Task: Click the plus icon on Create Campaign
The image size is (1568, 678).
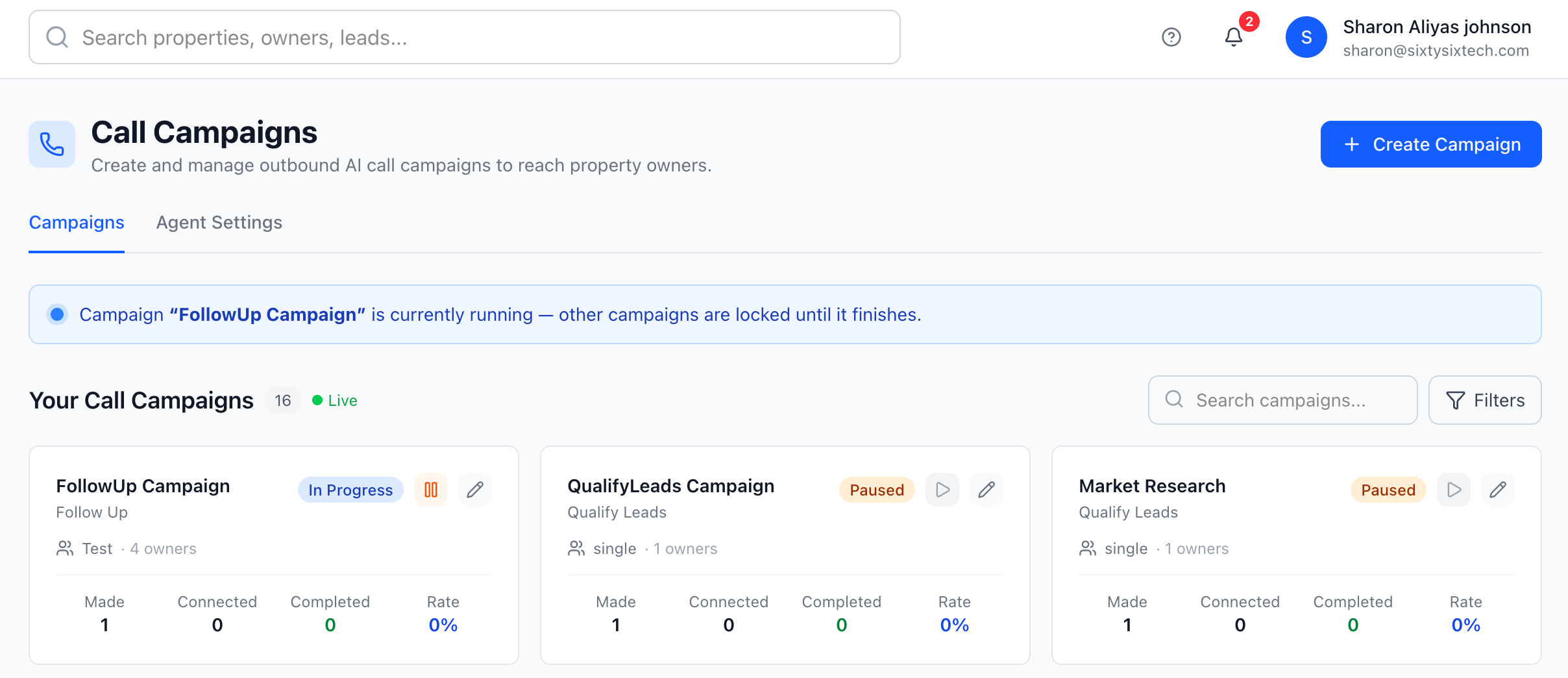Action: [x=1352, y=144]
